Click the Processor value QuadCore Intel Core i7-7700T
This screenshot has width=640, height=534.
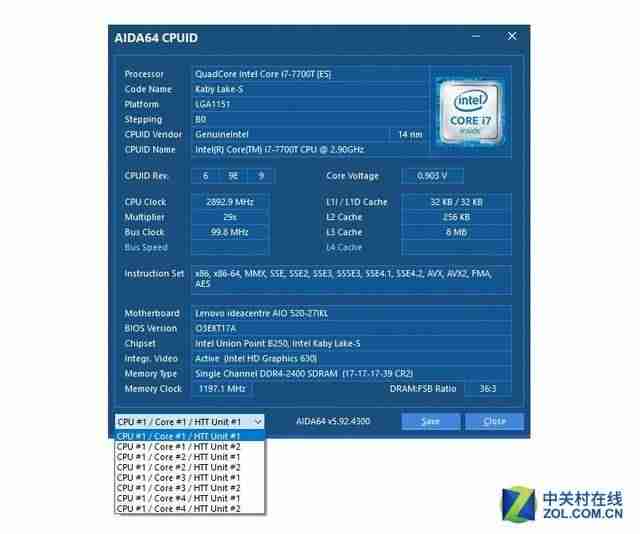point(263,74)
